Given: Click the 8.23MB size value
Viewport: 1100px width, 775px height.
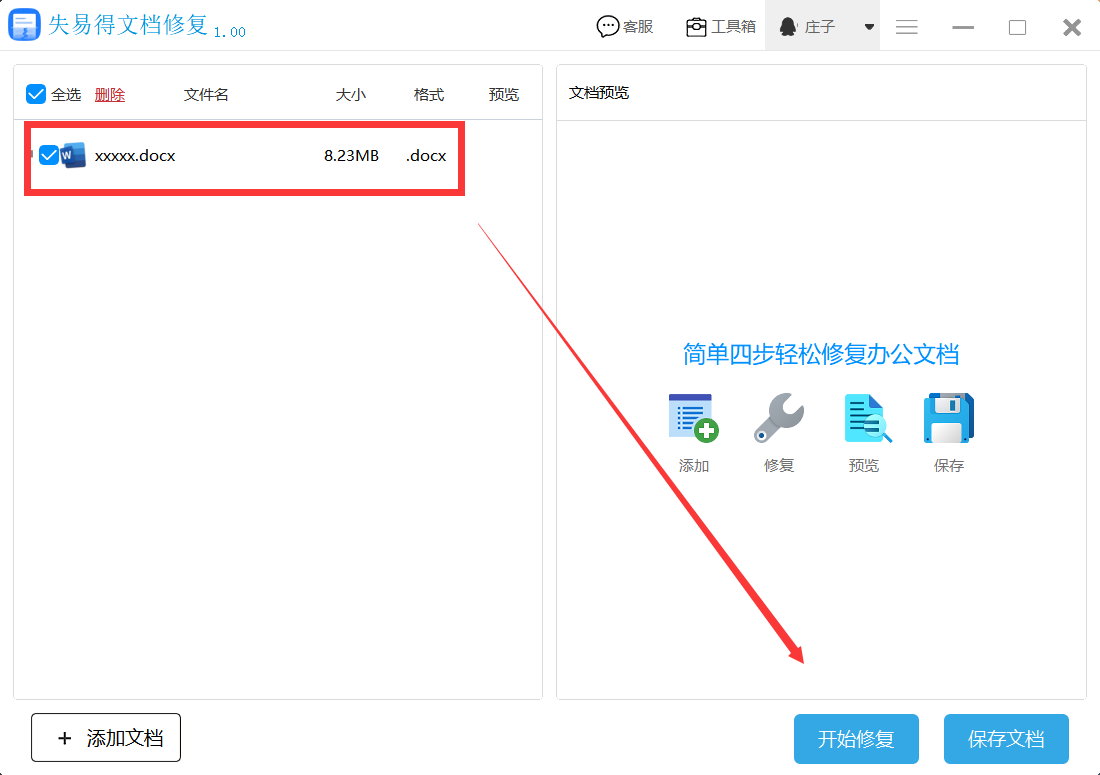Looking at the screenshot, I should click(351, 156).
